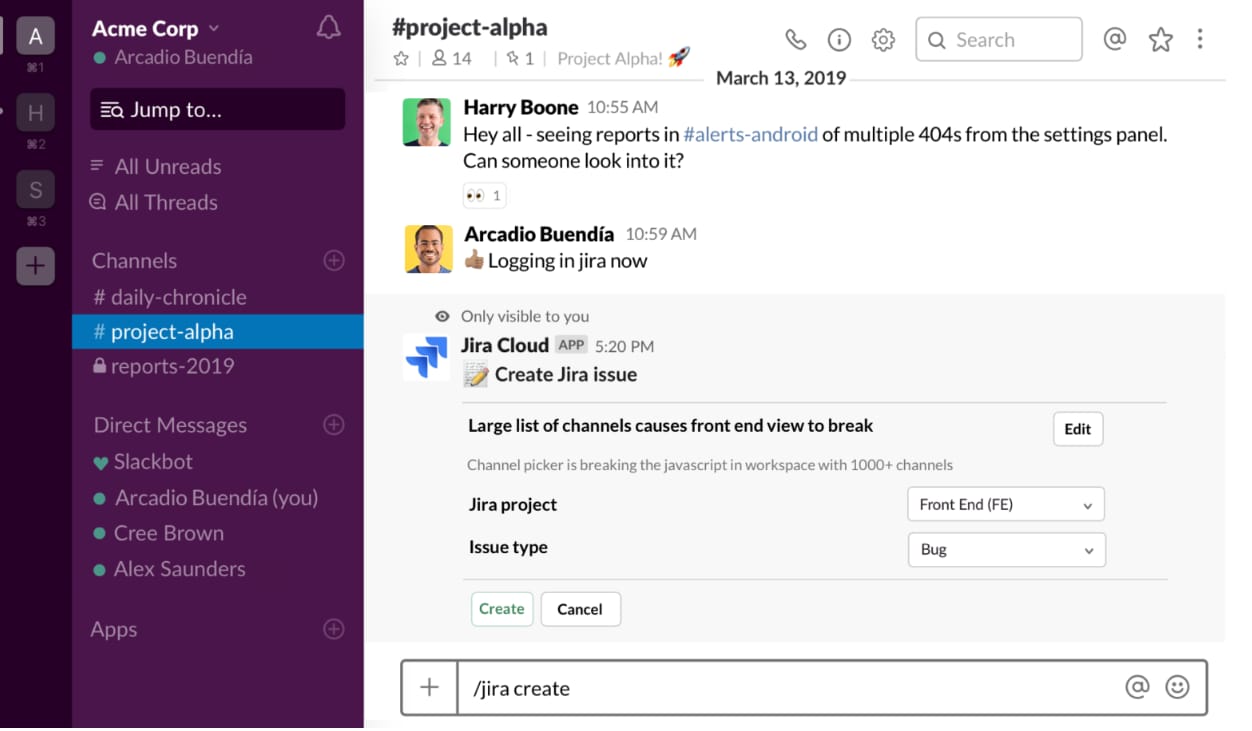The width and height of the screenshot is (1252, 731).
Task: Click the Channels section header
Action: 134,261
